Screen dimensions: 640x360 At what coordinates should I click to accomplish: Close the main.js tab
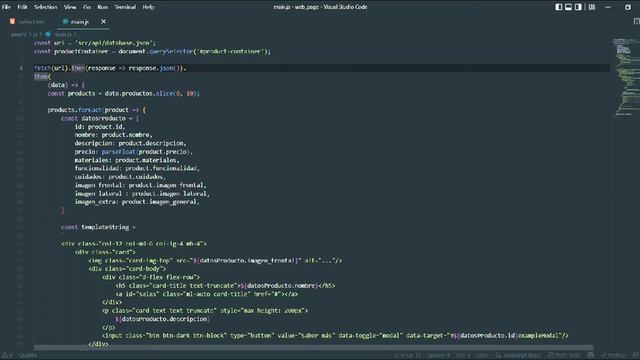103,22
